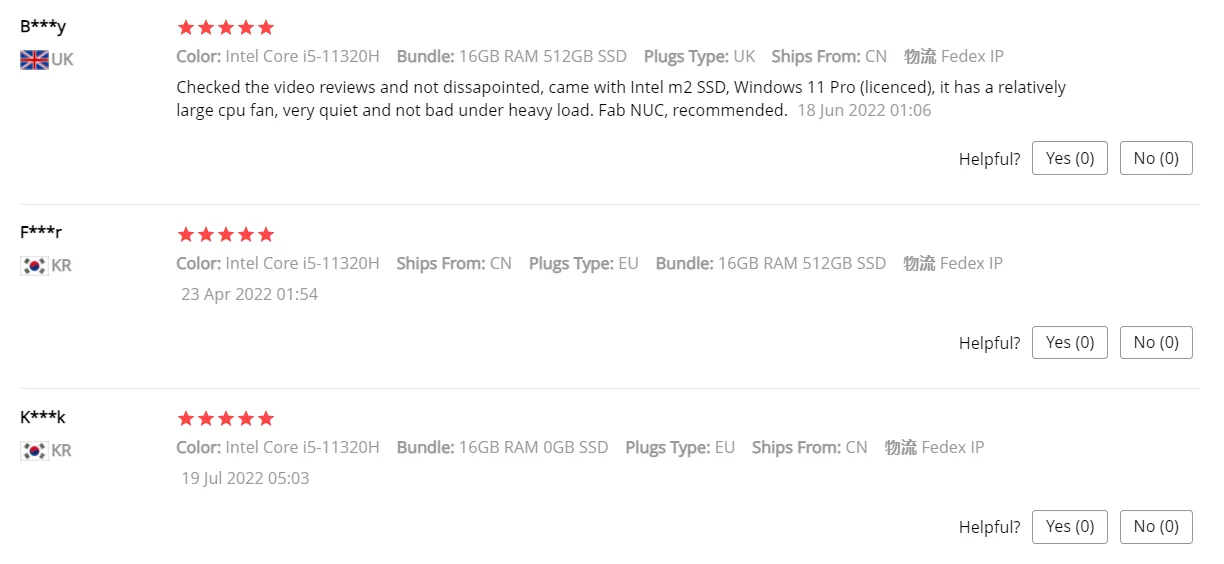Click B***y's five-star rating

pos(225,28)
